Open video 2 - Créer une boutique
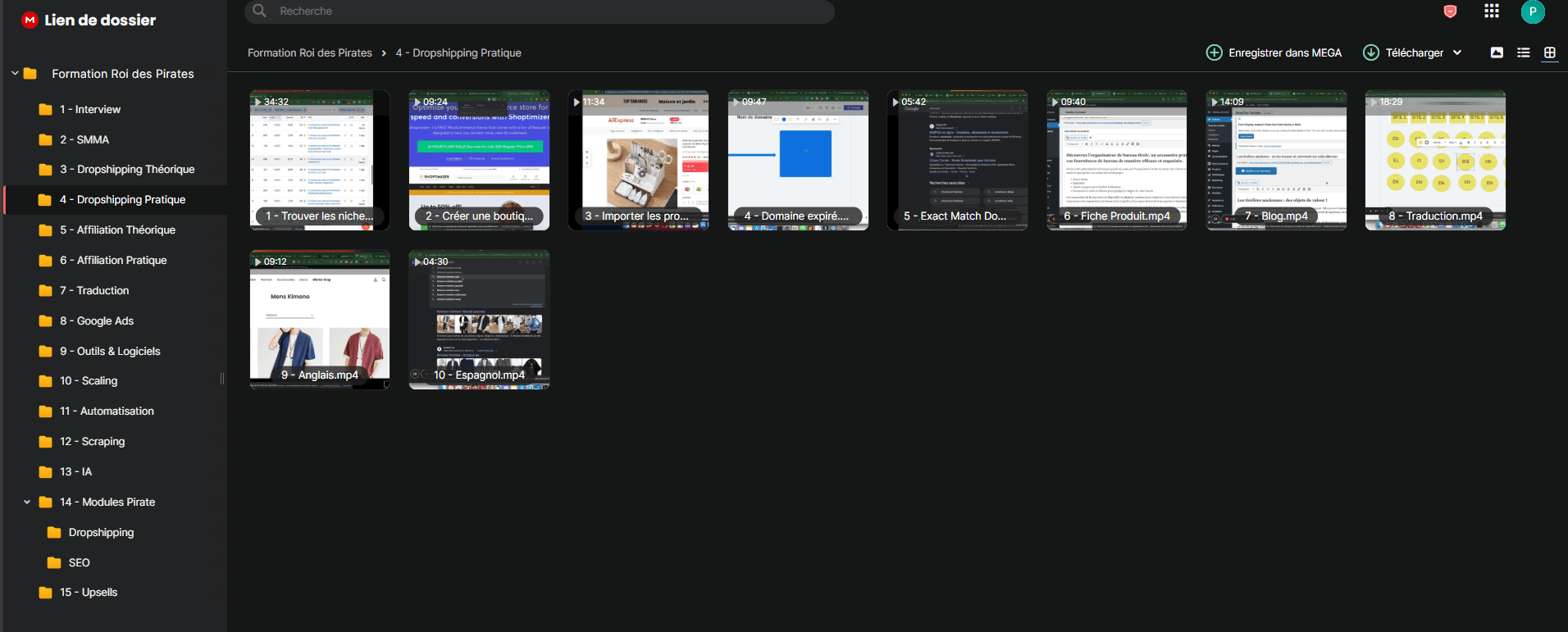This screenshot has height=632, width=1568. tap(479, 160)
